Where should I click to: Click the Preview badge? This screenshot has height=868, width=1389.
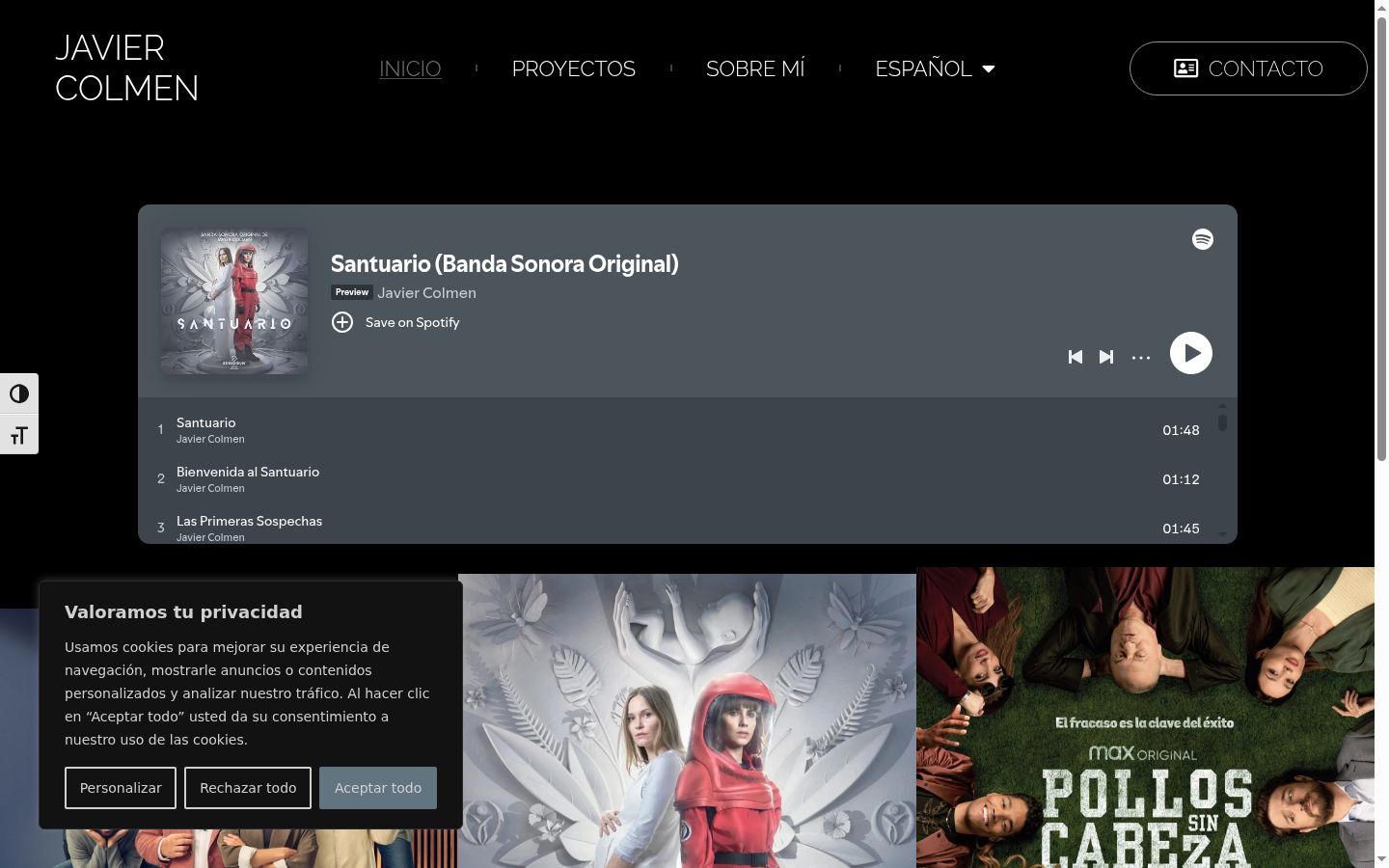(352, 292)
